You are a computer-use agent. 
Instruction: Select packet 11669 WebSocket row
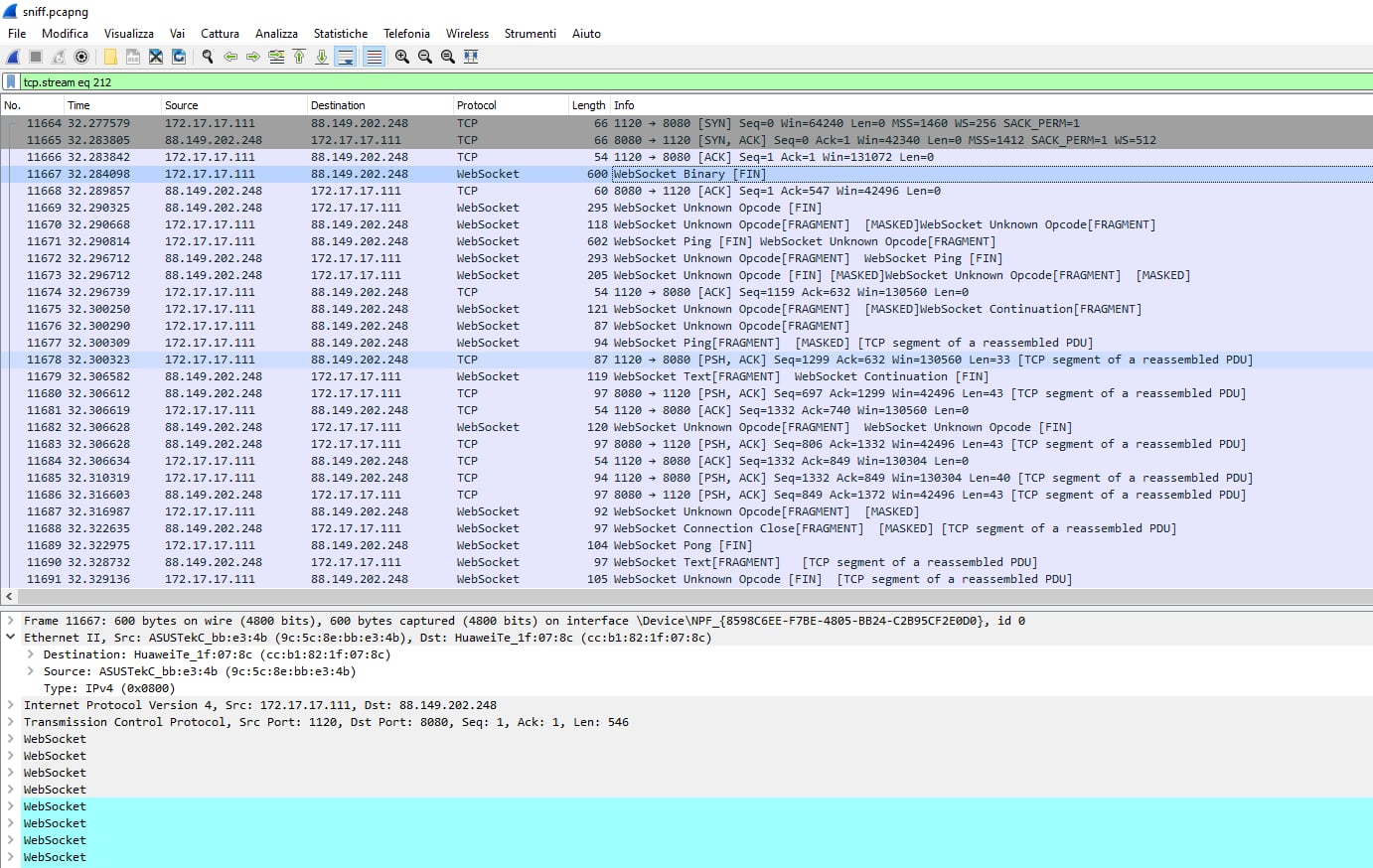tap(686, 208)
